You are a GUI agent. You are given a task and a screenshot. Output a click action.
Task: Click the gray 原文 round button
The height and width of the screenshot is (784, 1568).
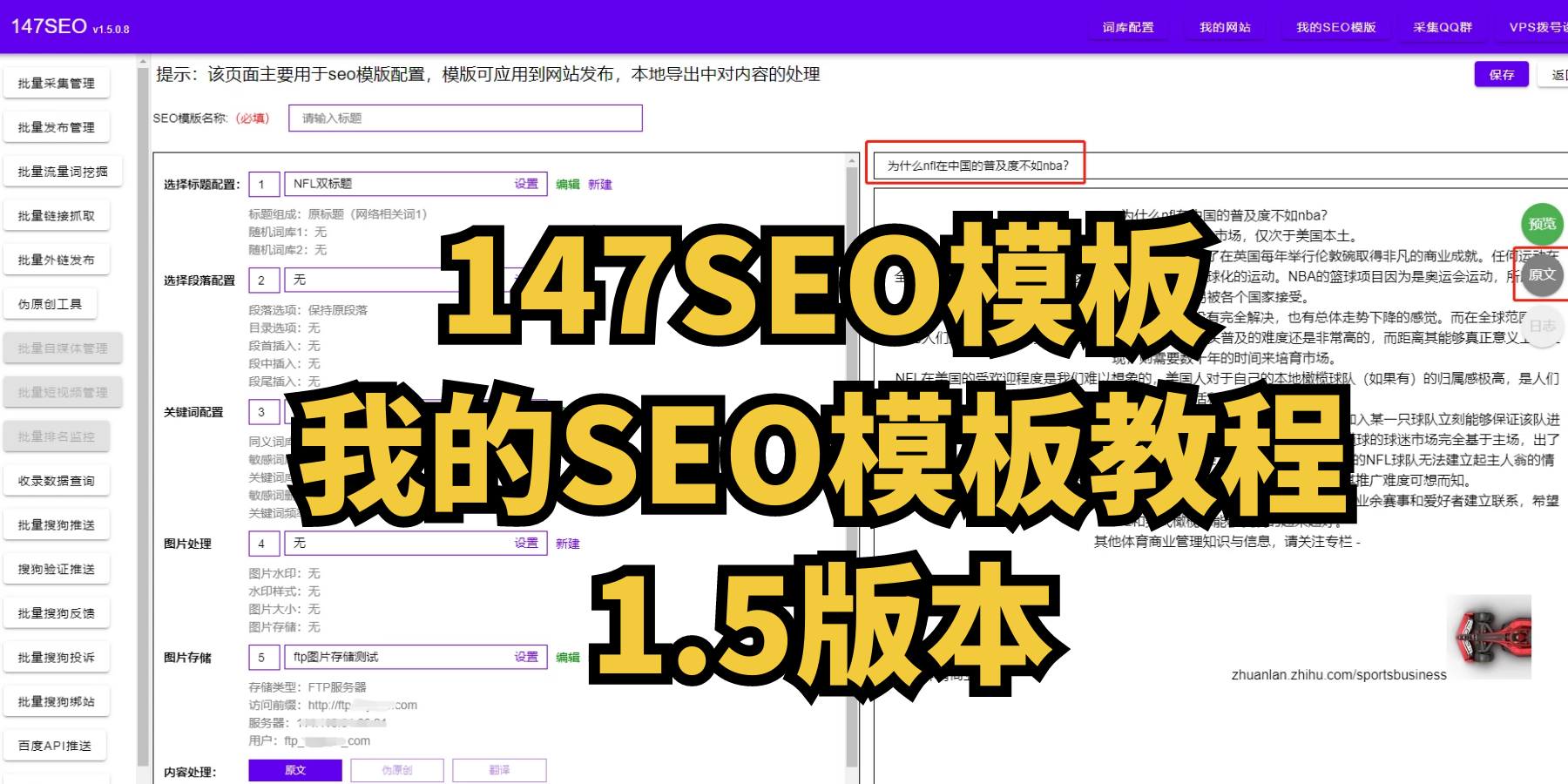[x=1542, y=275]
